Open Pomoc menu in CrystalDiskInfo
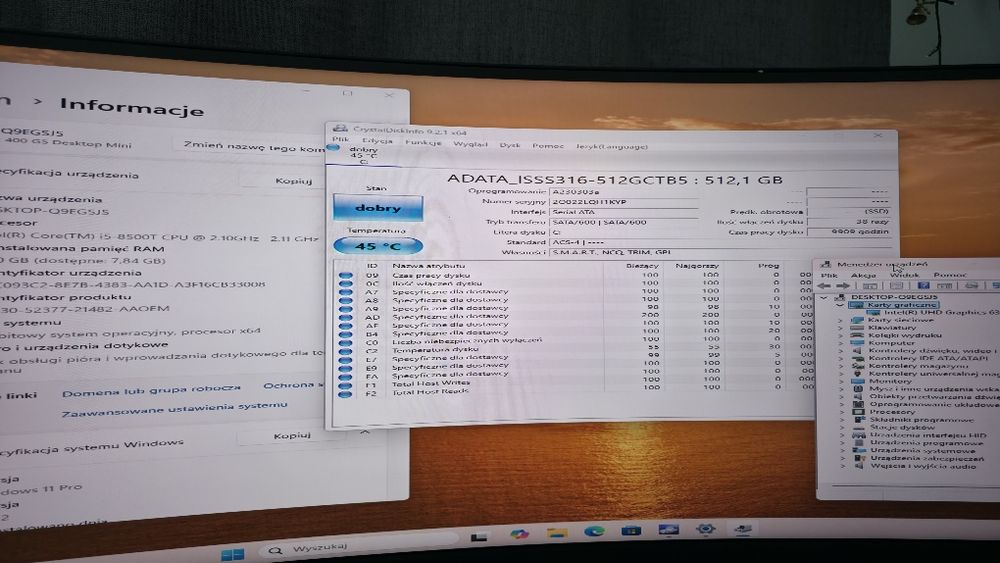 tap(548, 146)
